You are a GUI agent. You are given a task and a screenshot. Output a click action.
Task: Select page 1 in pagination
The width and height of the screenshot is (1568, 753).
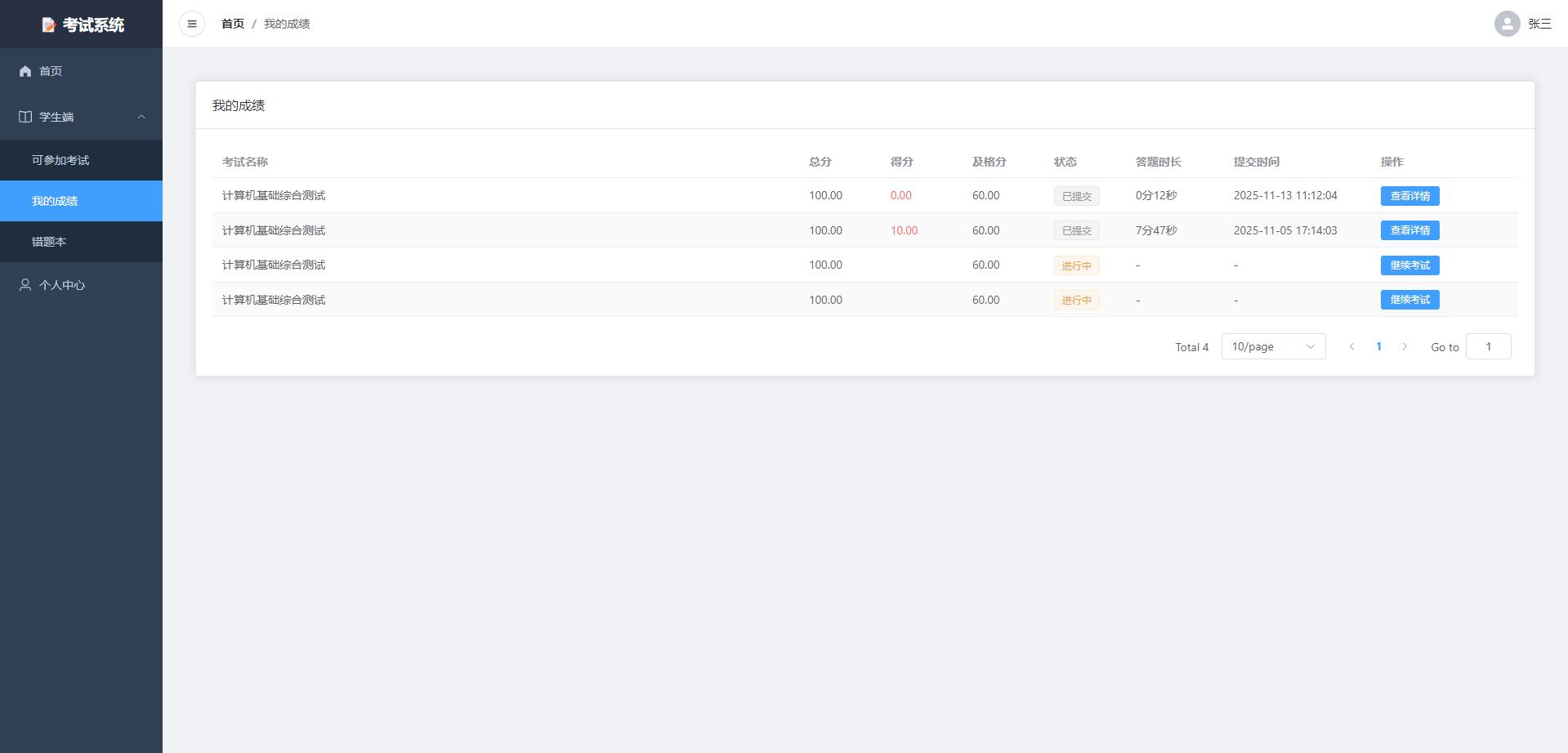(x=1378, y=346)
